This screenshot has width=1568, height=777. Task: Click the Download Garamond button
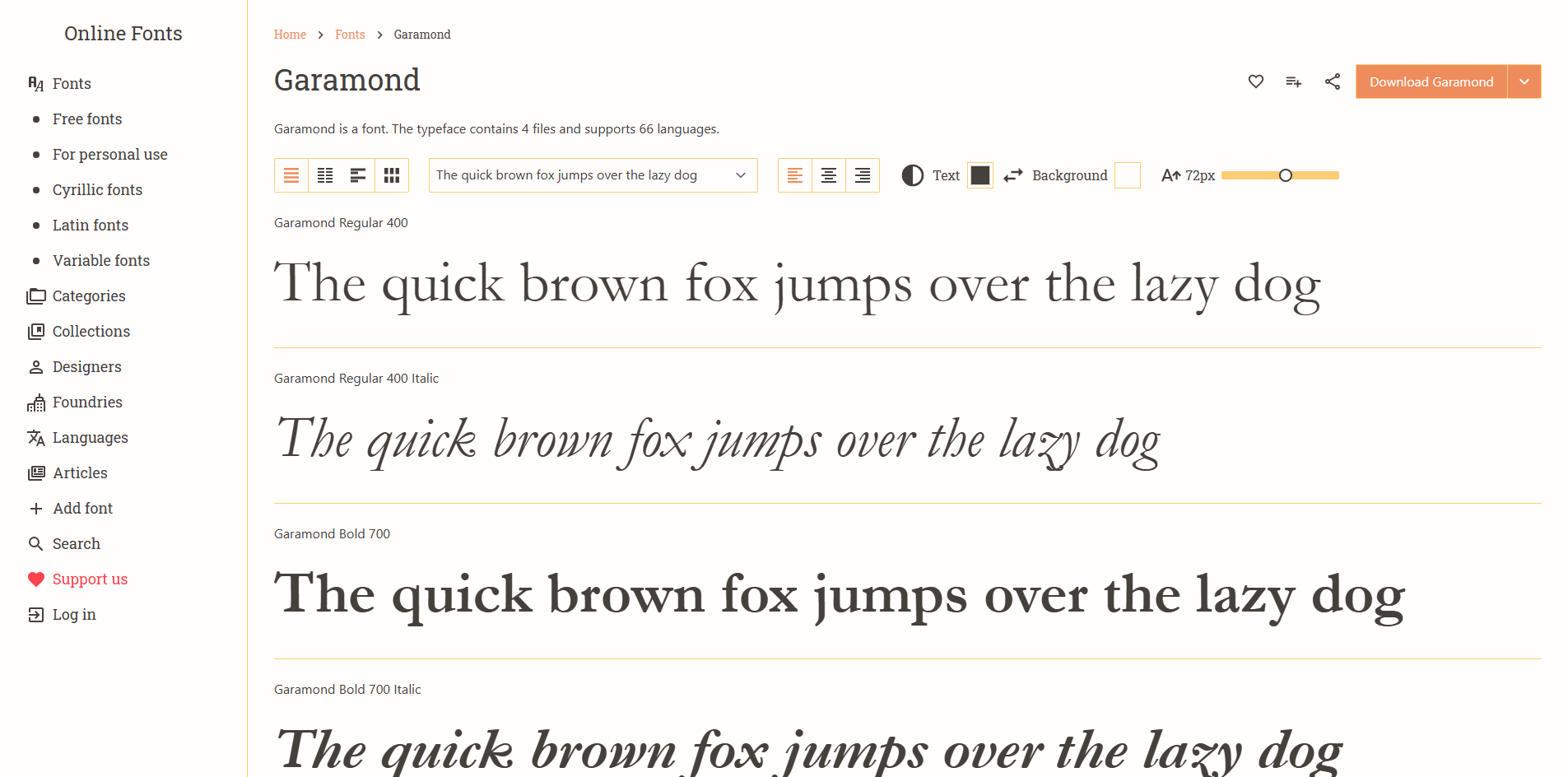(1431, 81)
